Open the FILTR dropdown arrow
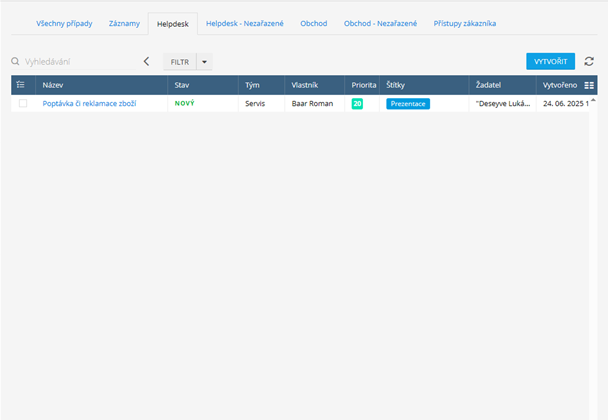 204,62
